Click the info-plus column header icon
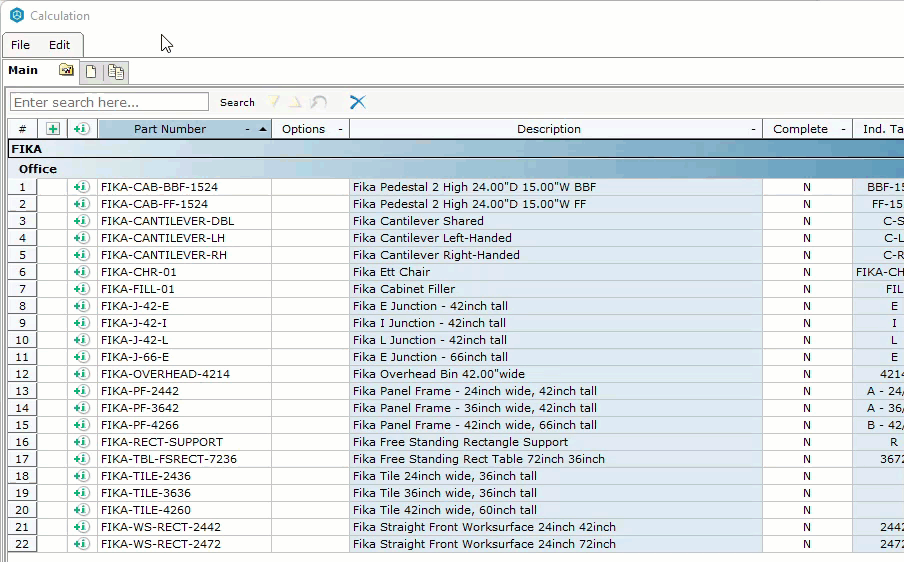Image resolution: width=904 pixels, height=562 pixels. click(x=82, y=129)
